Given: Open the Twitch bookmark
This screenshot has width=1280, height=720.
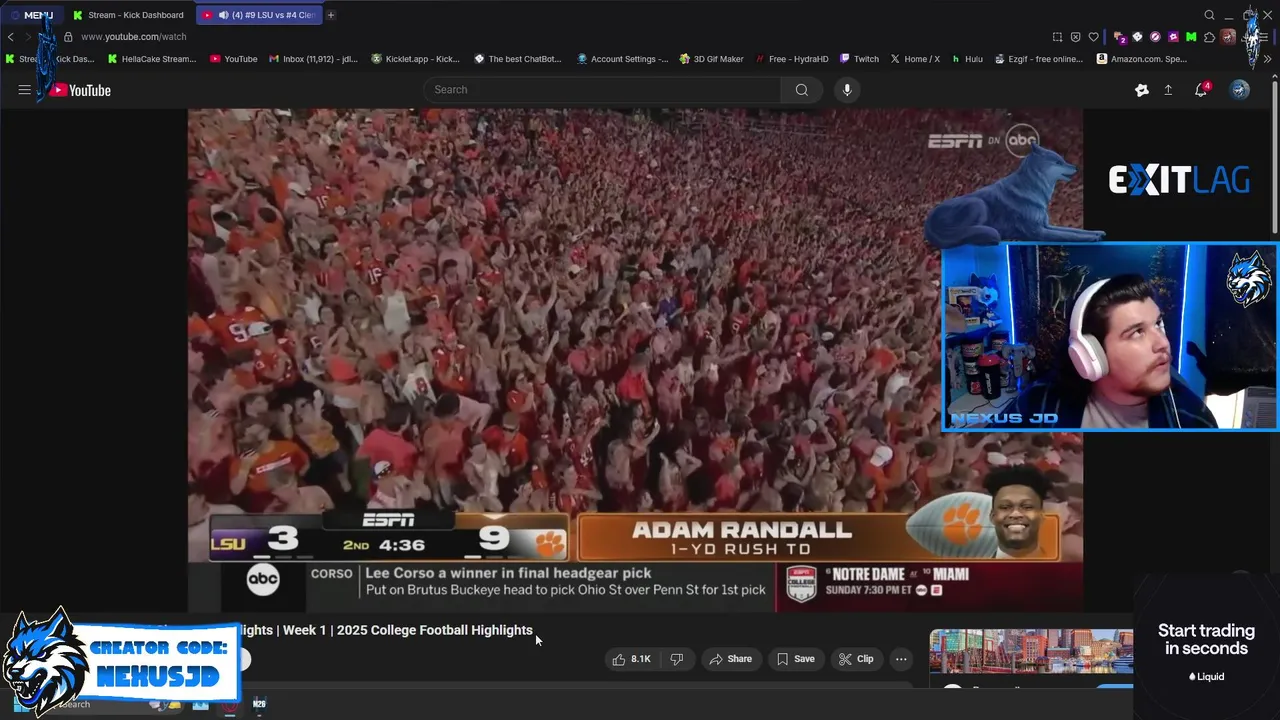Looking at the screenshot, I should [x=859, y=59].
